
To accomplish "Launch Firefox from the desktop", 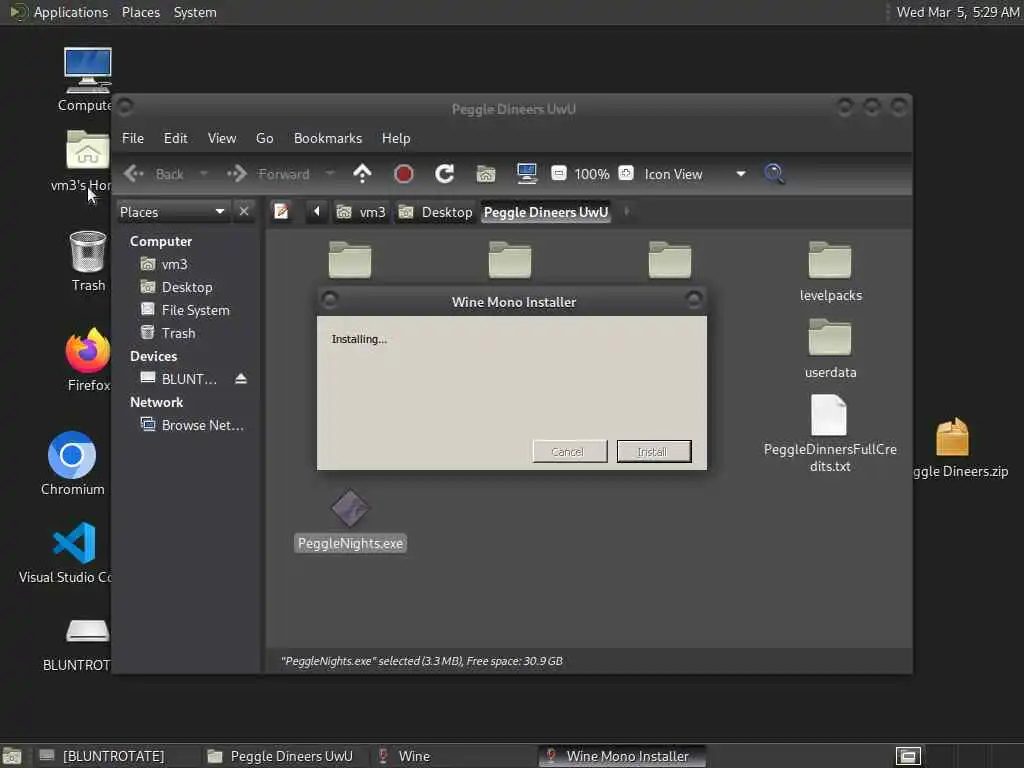I will pos(88,360).
